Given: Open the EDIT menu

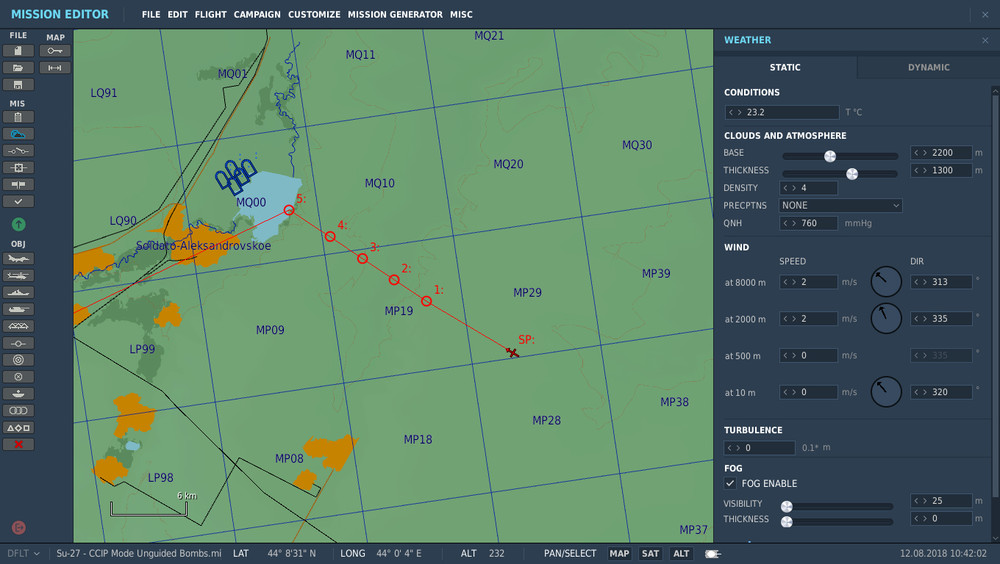Looking at the screenshot, I should coord(177,14).
